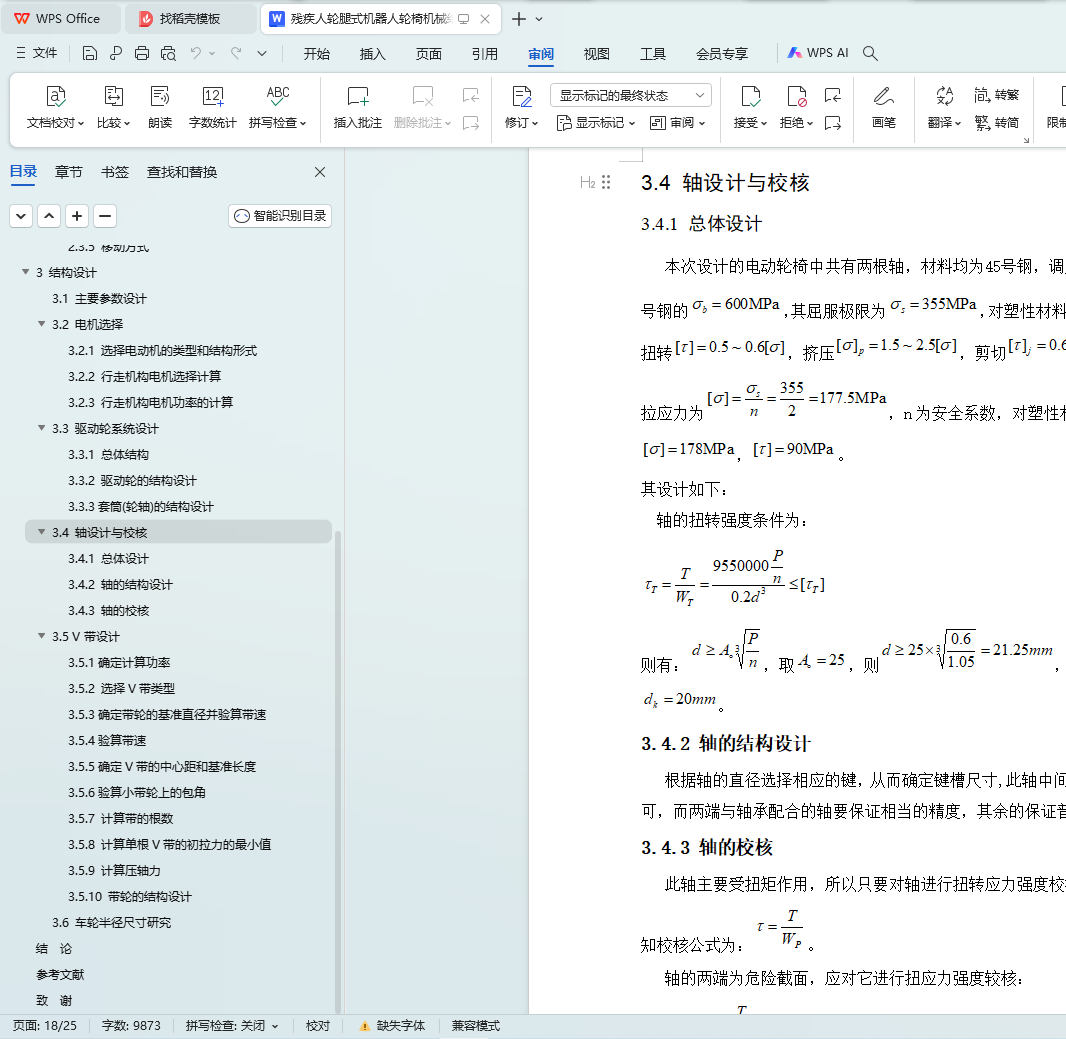Switch to the 页面 ribbon tab
Viewport: 1066px width, 1039px height.
tap(429, 54)
